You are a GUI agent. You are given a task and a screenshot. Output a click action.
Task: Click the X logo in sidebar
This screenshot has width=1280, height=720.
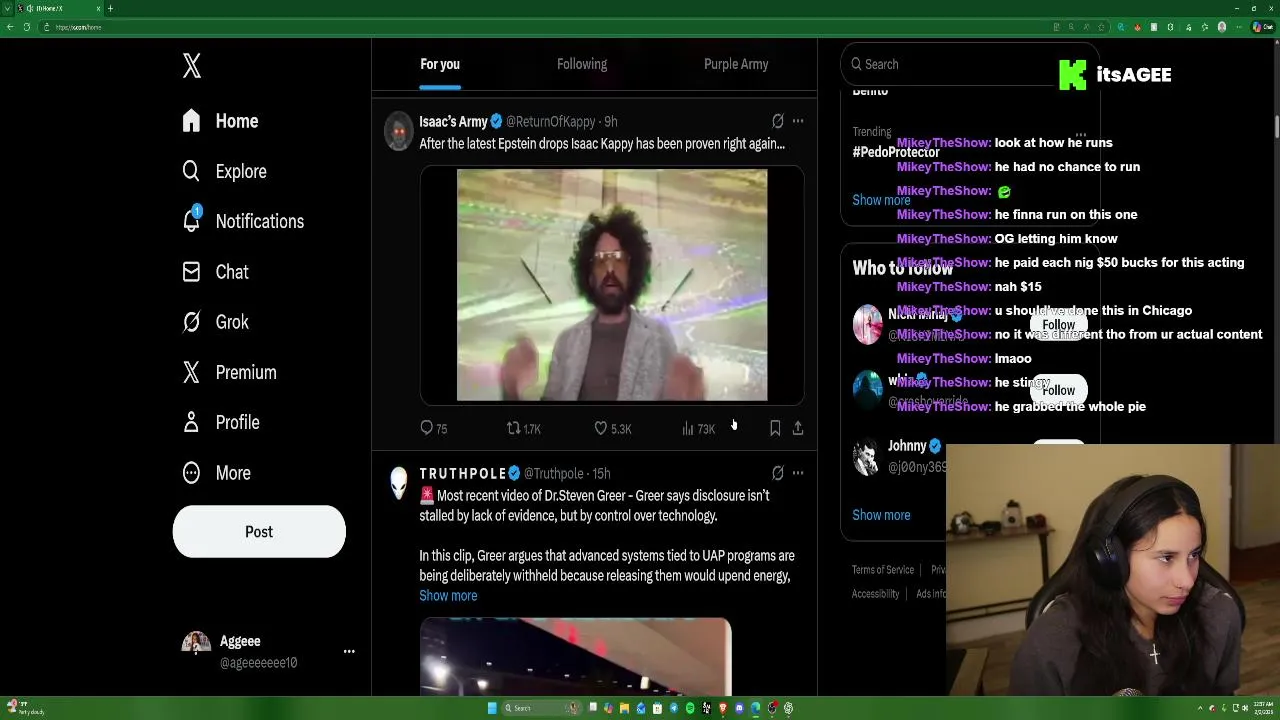(192, 66)
